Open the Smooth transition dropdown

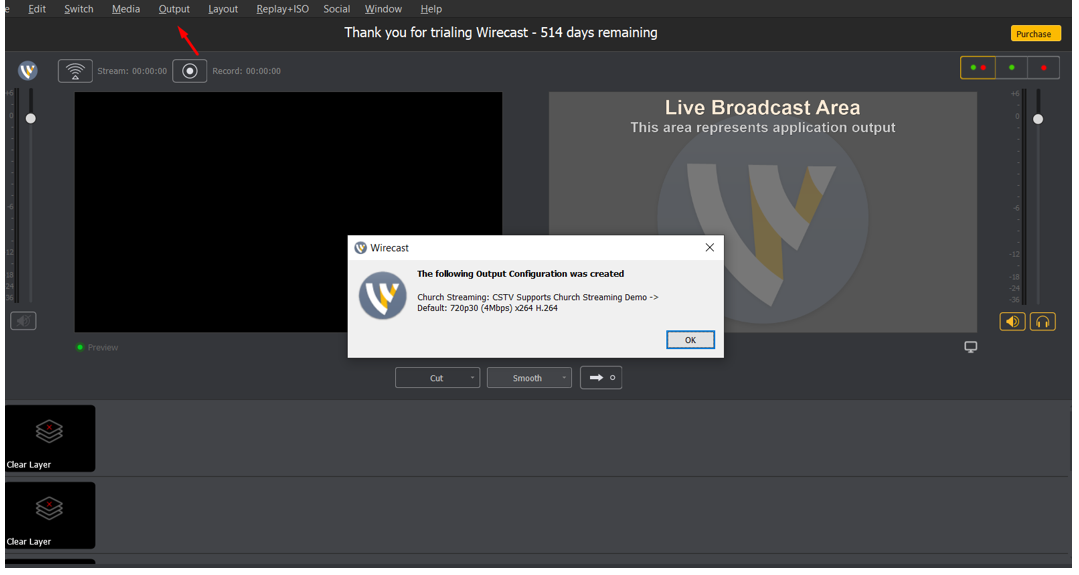pos(529,378)
